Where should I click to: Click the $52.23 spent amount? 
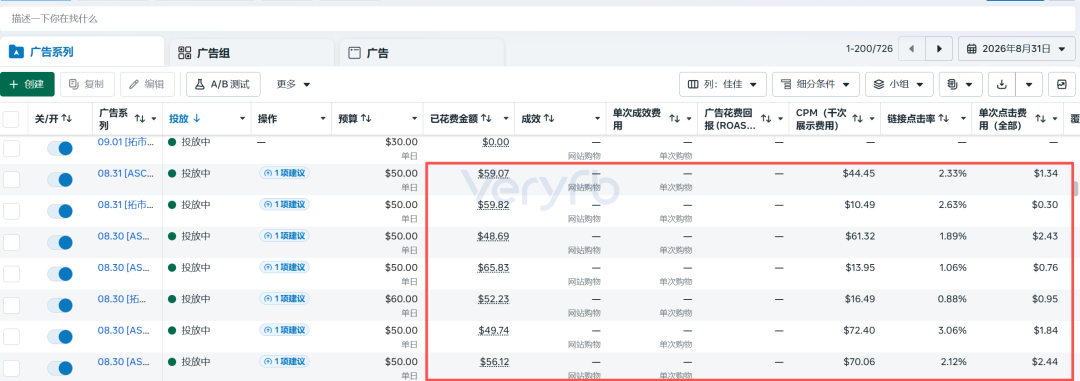pos(493,299)
